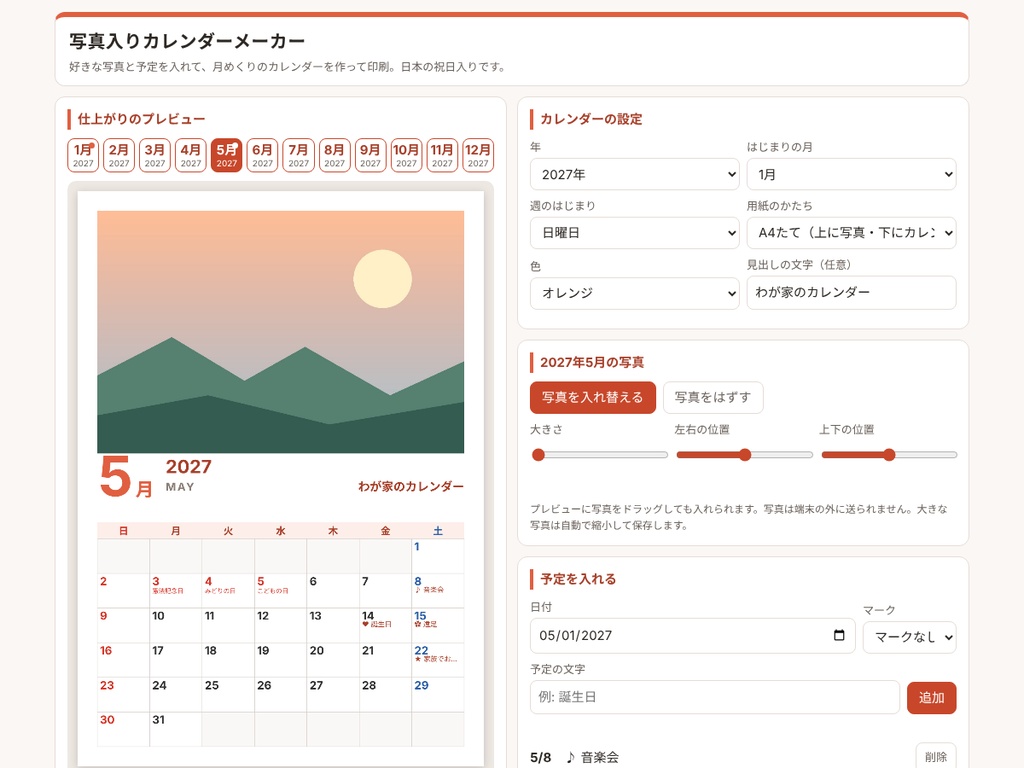Click day 31 in the calendar grid
This screenshot has height=768, width=1024.
pos(176,729)
